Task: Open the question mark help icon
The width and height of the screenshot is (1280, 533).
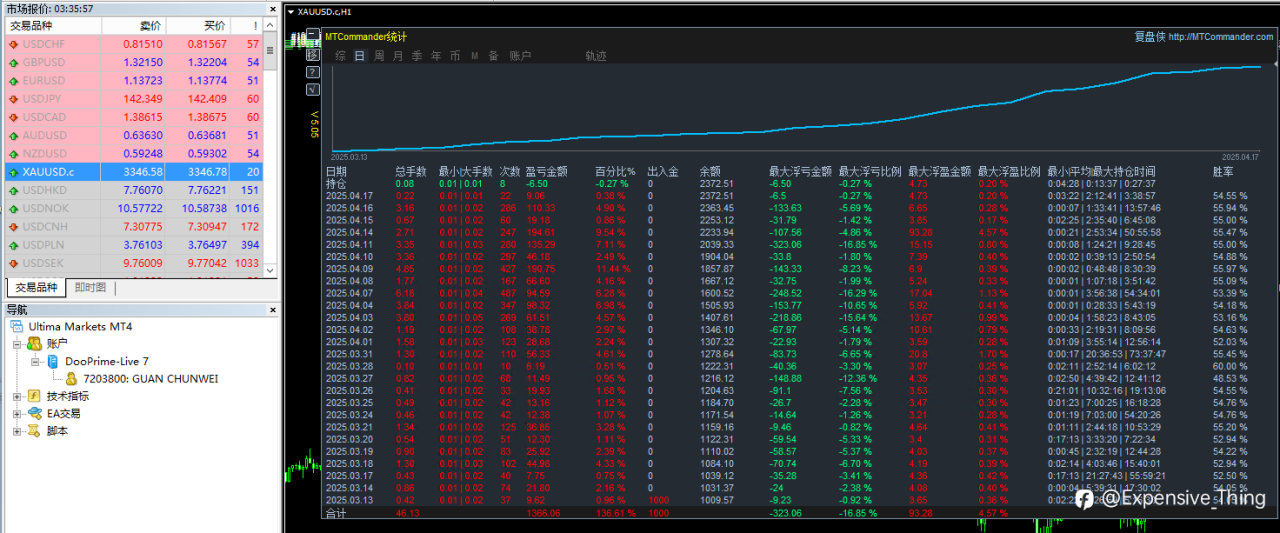Action: [313, 72]
